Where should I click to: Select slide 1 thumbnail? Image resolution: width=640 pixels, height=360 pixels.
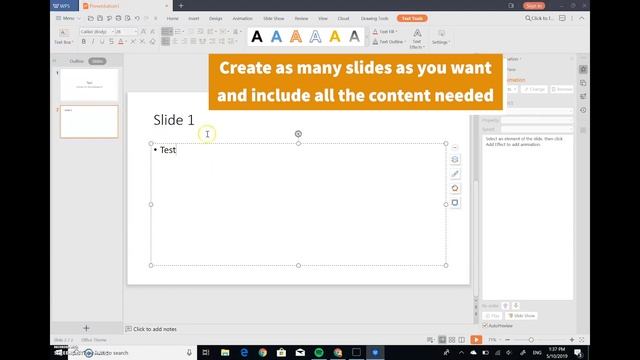89,84
